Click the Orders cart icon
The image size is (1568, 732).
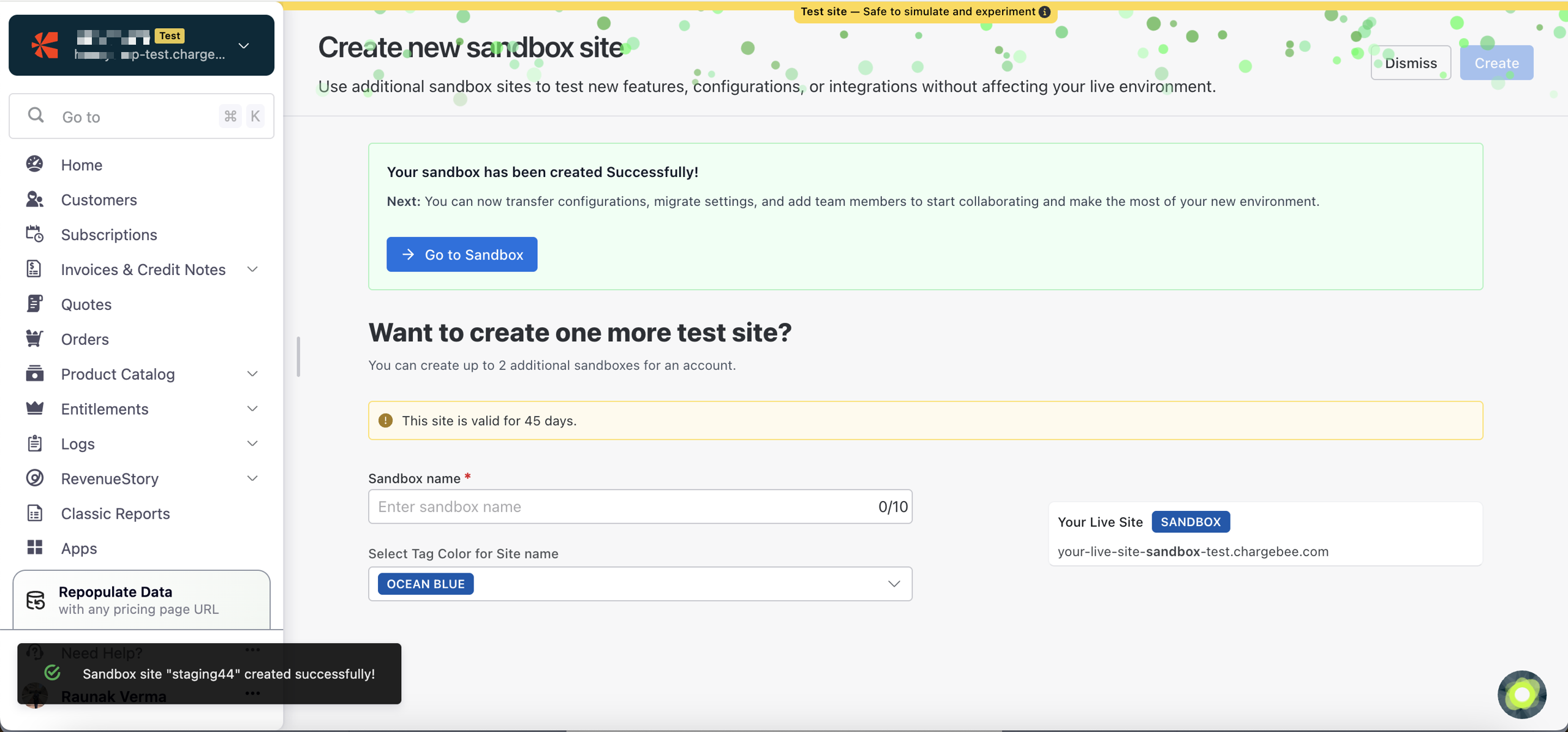[35, 338]
